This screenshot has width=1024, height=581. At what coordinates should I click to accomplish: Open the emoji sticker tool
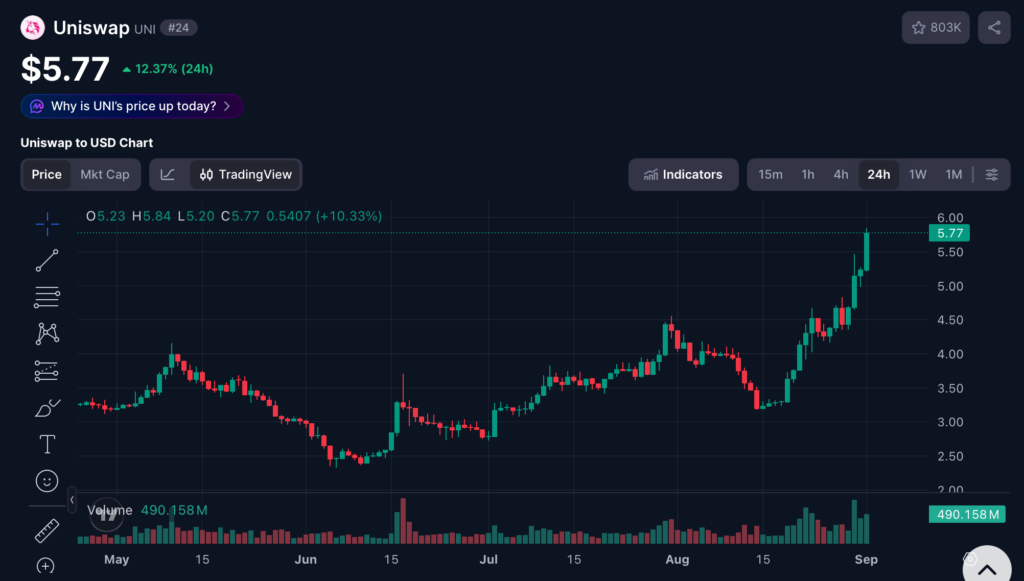[x=47, y=481]
